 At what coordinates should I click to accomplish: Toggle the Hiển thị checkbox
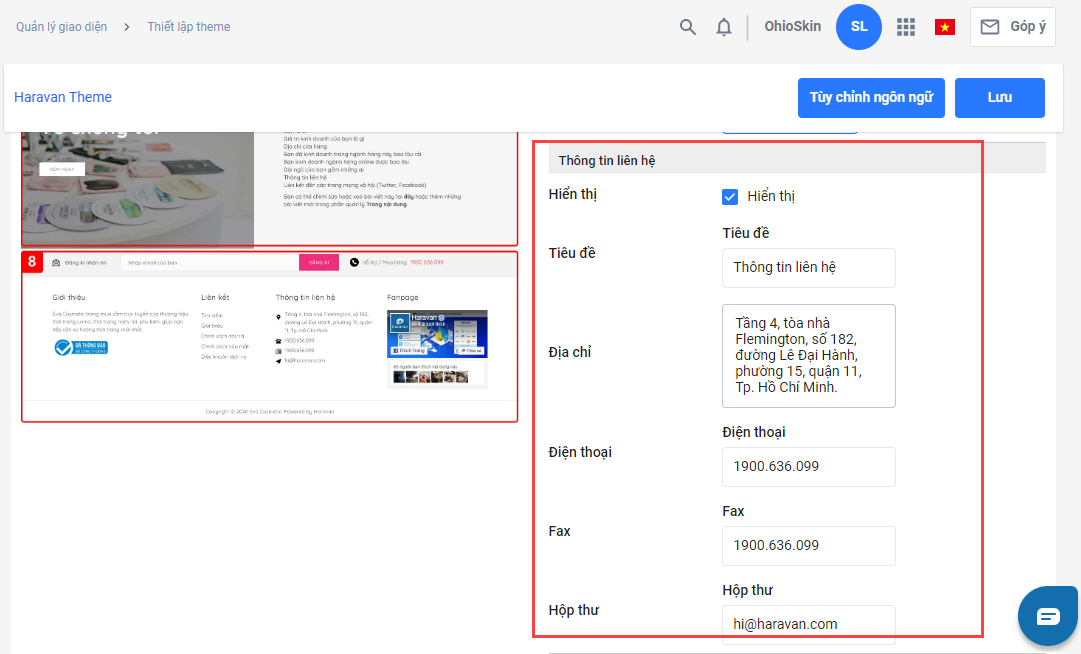[730, 196]
